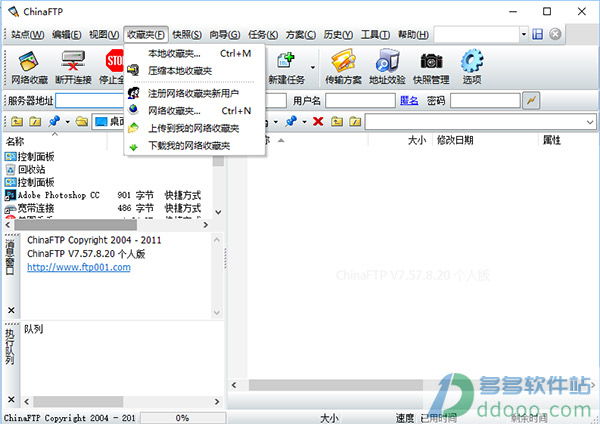Choose 注册网络收藏夹新用户 menu entry
Viewport: 600px width, 424px height.
[x=194, y=93]
